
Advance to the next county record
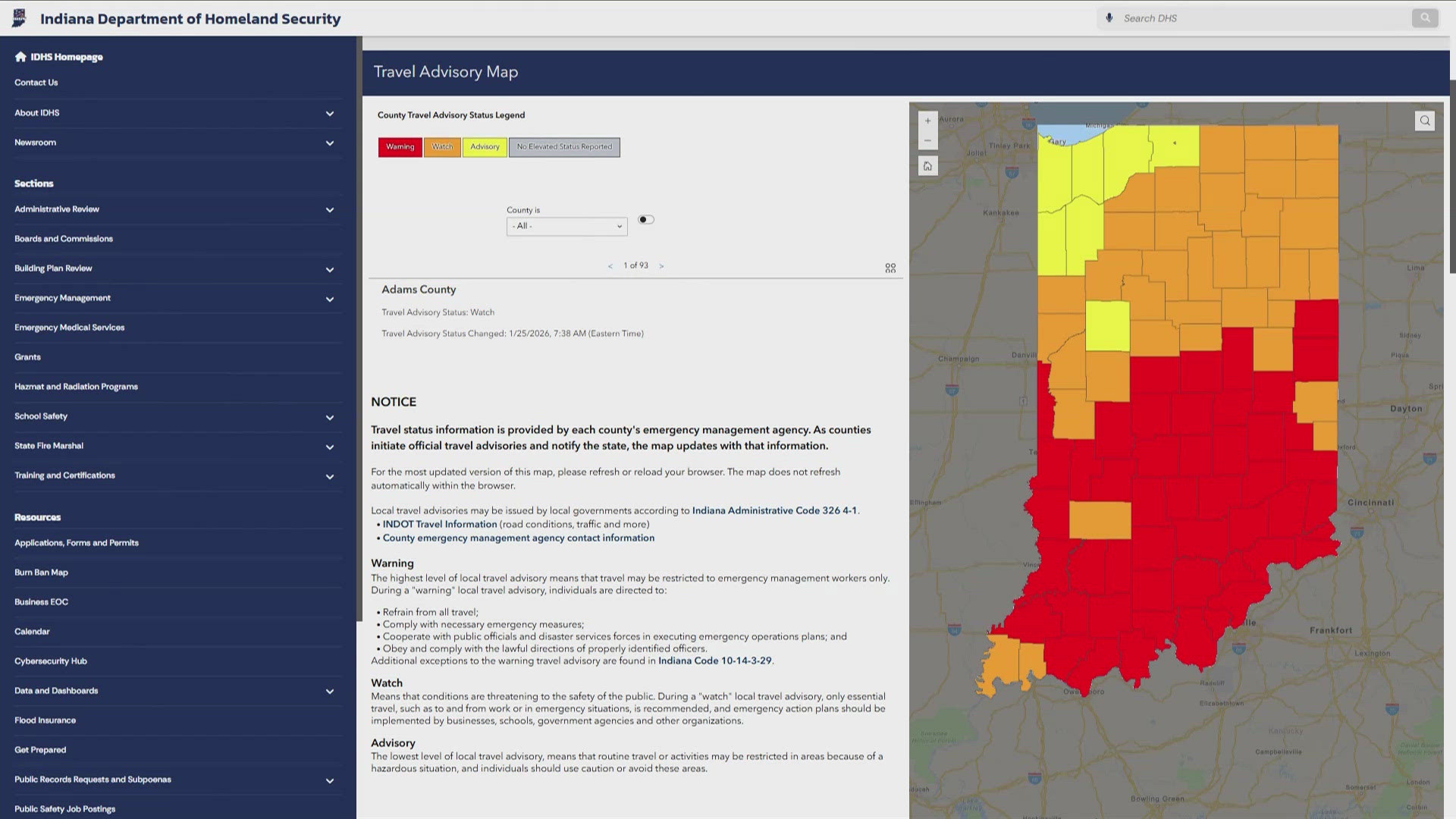pos(661,265)
